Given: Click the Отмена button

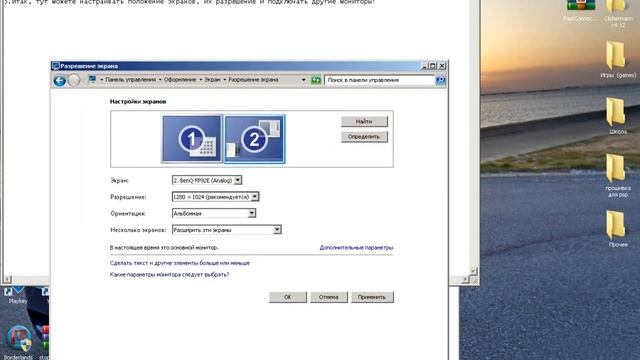Looking at the screenshot, I should click(x=329, y=297).
